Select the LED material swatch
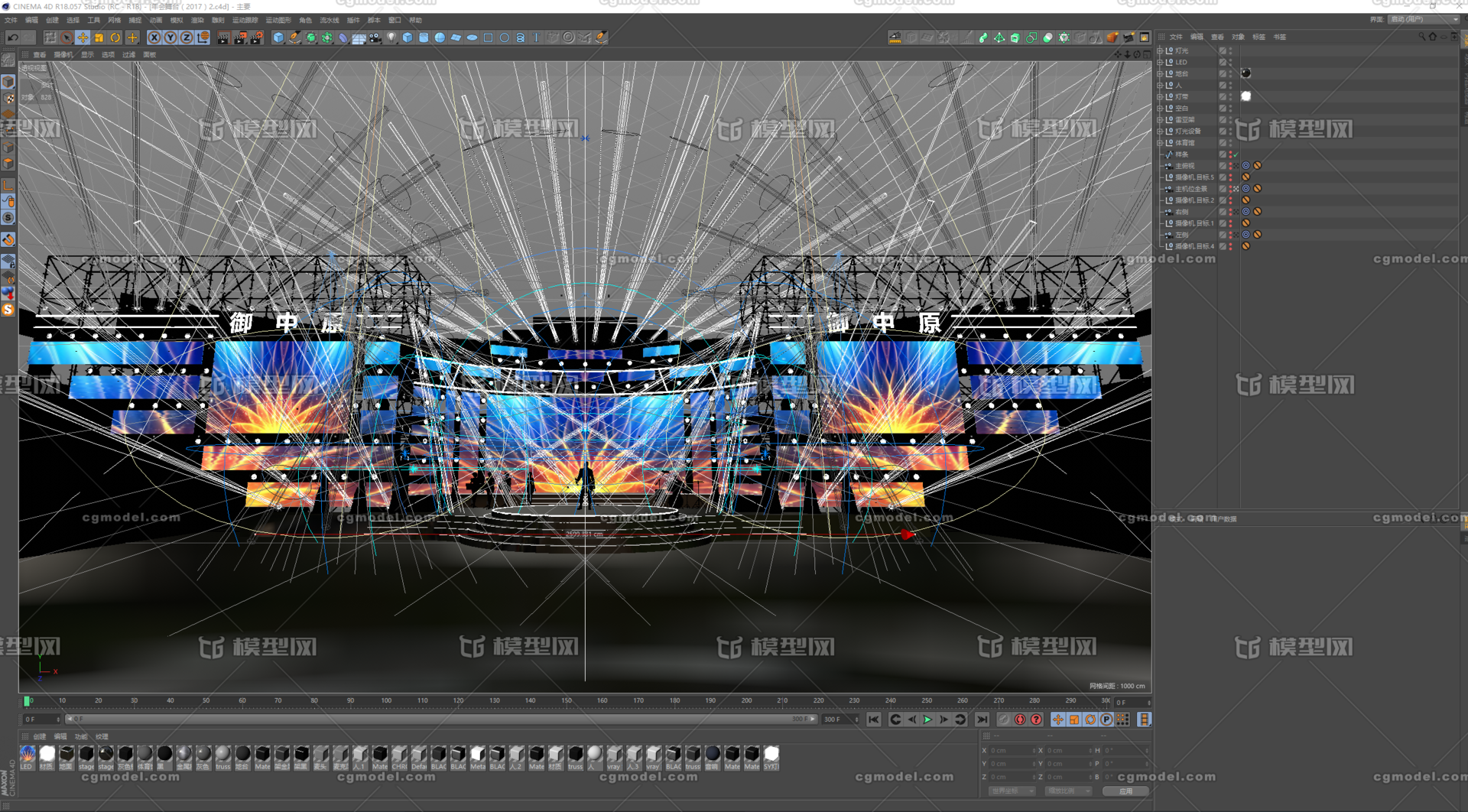Image resolution: width=1468 pixels, height=812 pixels. click(28, 755)
